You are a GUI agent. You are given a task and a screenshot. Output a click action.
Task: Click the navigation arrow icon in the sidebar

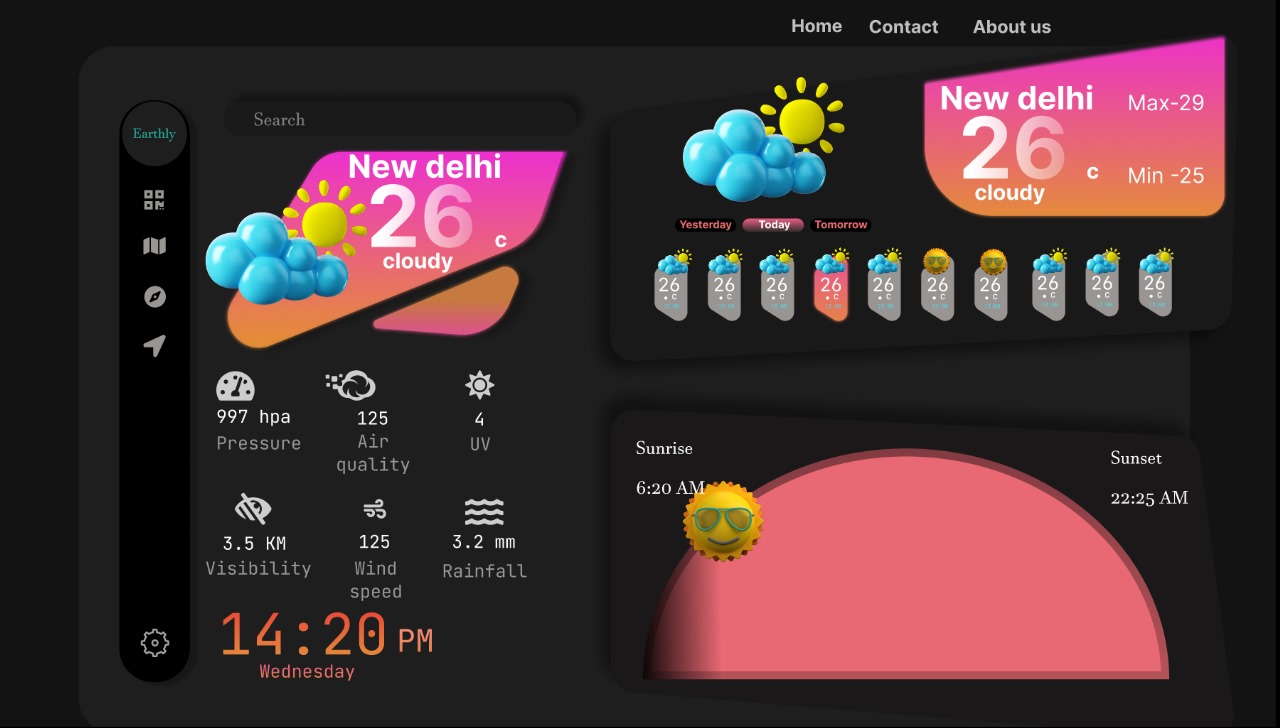coord(154,345)
